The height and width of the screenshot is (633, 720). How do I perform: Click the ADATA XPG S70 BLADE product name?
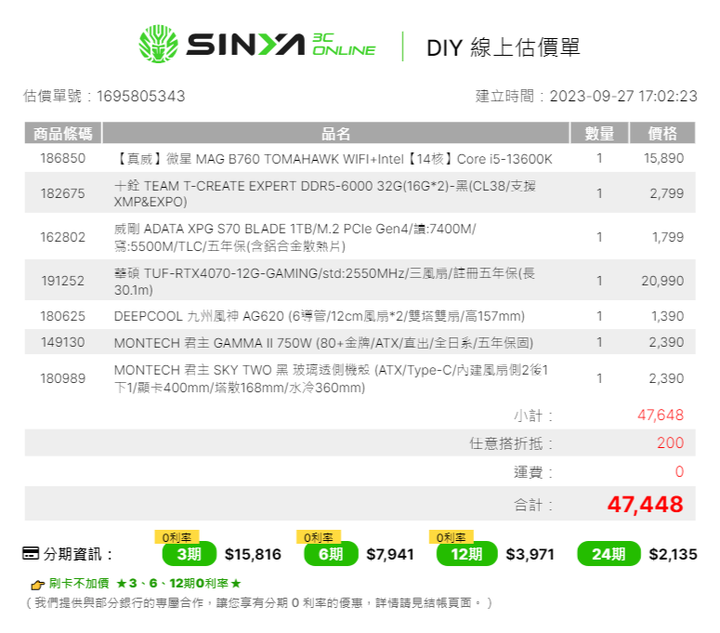point(295,237)
